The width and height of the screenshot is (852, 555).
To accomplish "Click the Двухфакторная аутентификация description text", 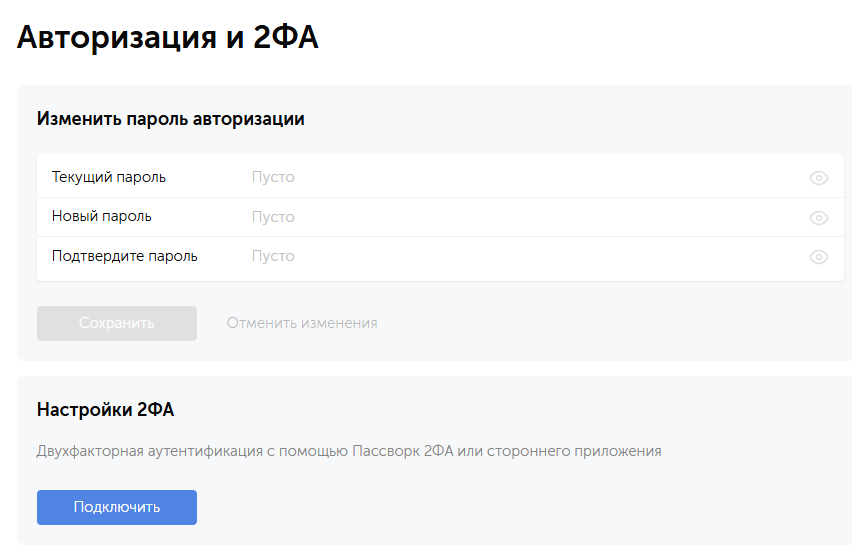I will pos(349,451).
